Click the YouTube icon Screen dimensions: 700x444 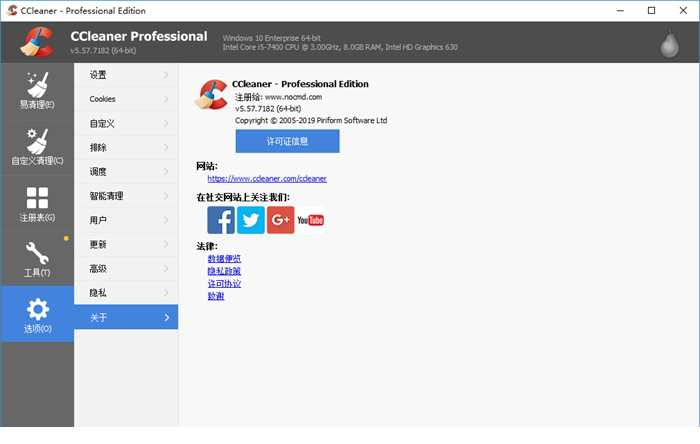(x=311, y=220)
